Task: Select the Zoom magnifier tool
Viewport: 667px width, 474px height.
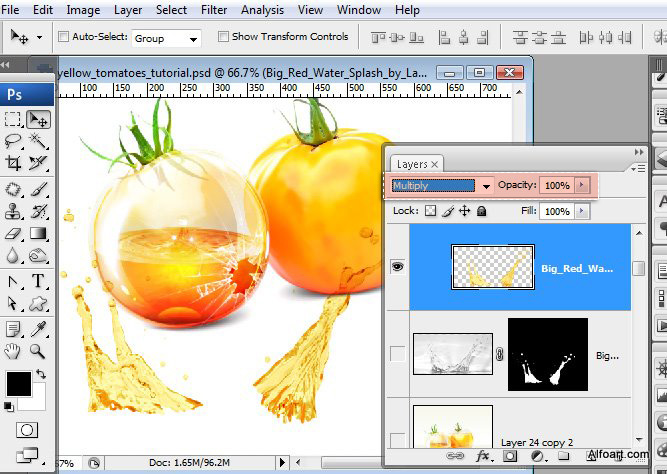Action: coord(38,350)
